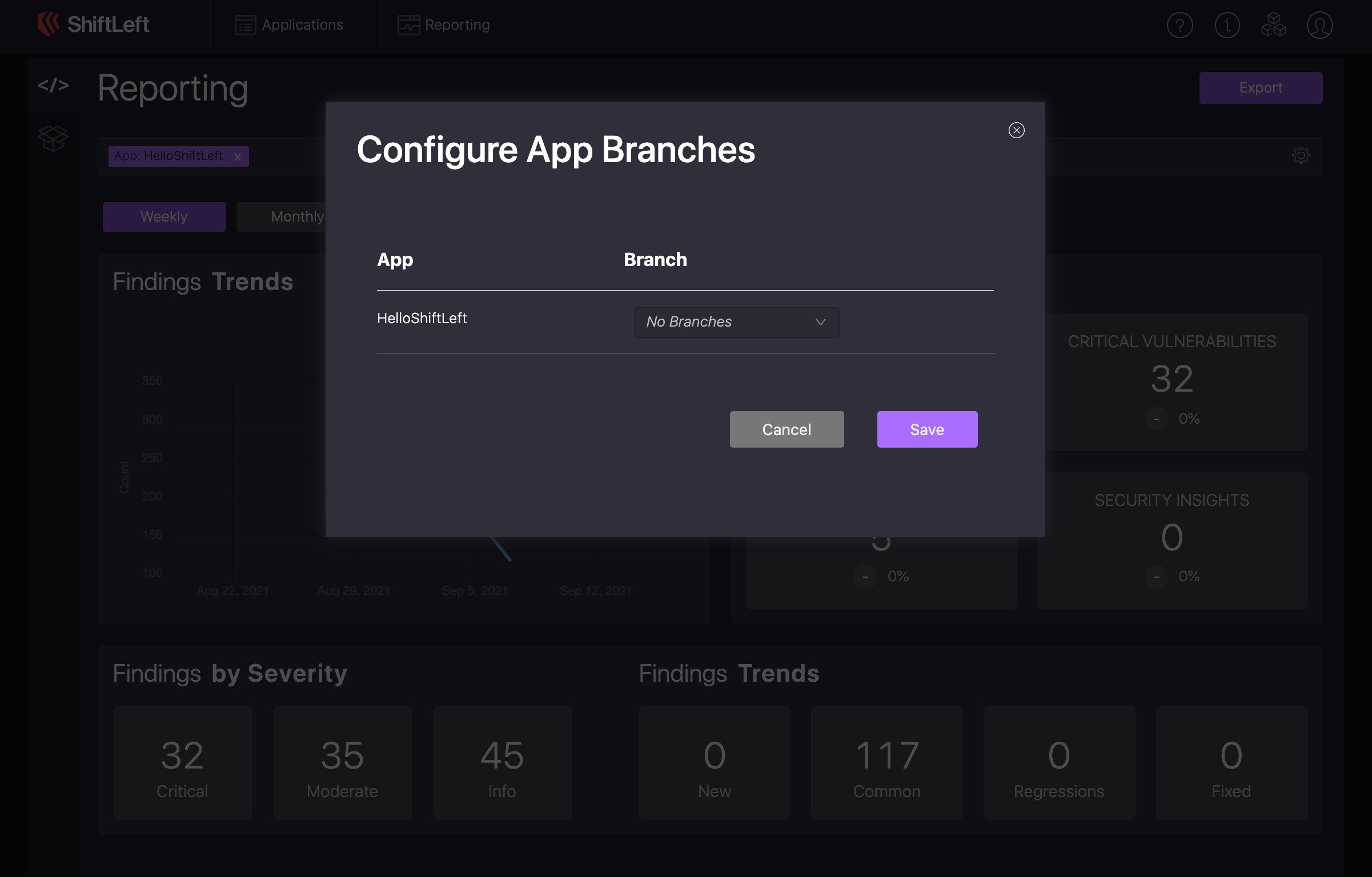The height and width of the screenshot is (877, 1372).
Task: Click the ShiftLeft logo
Action: [x=93, y=25]
